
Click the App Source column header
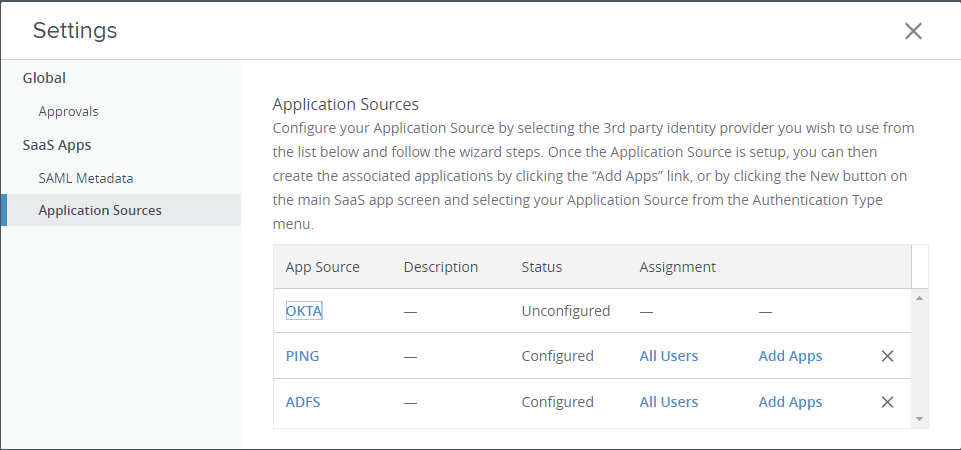(x=322, y=267)
